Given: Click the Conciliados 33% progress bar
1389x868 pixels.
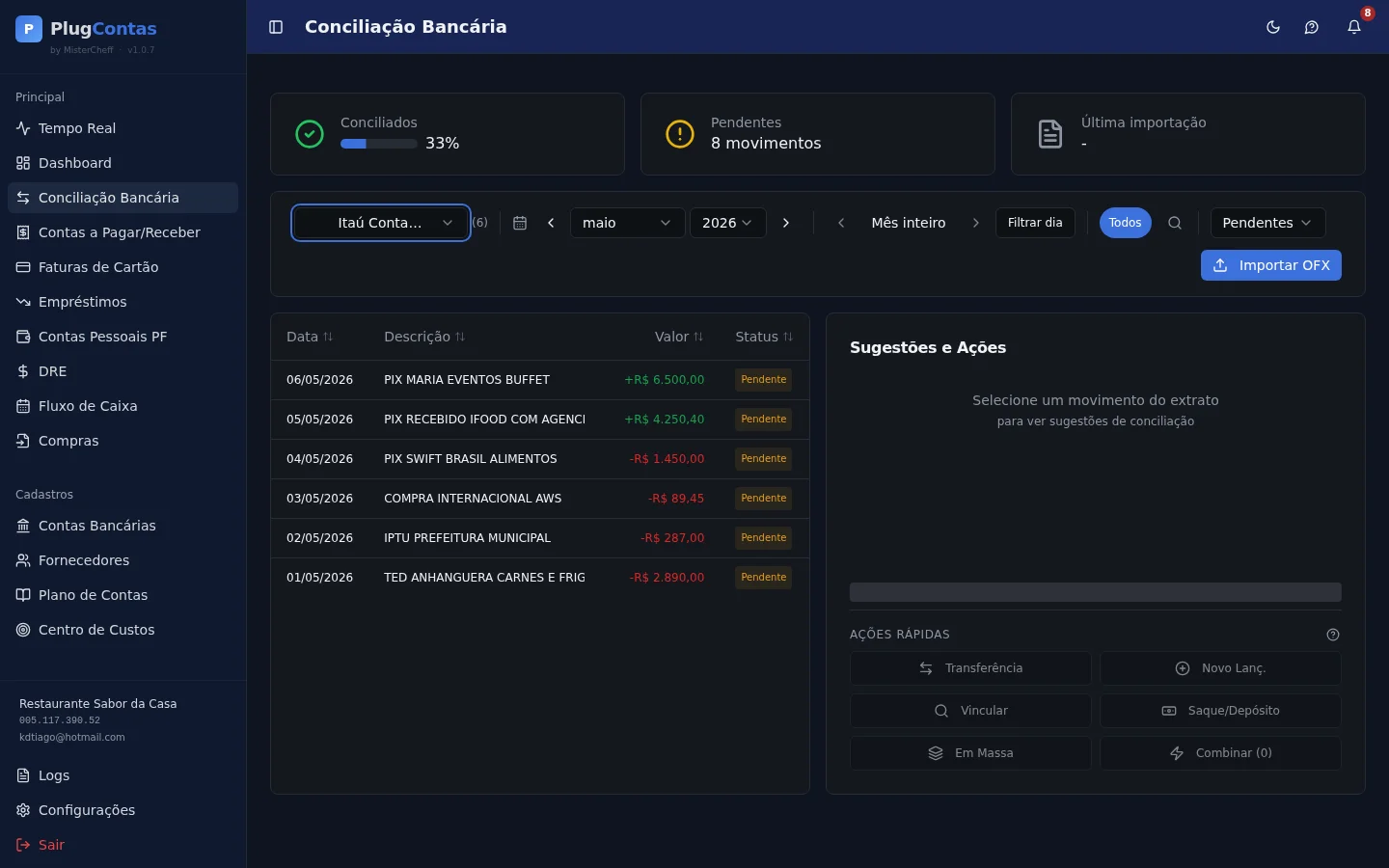Looking at the screenshot, I should 379,144.
